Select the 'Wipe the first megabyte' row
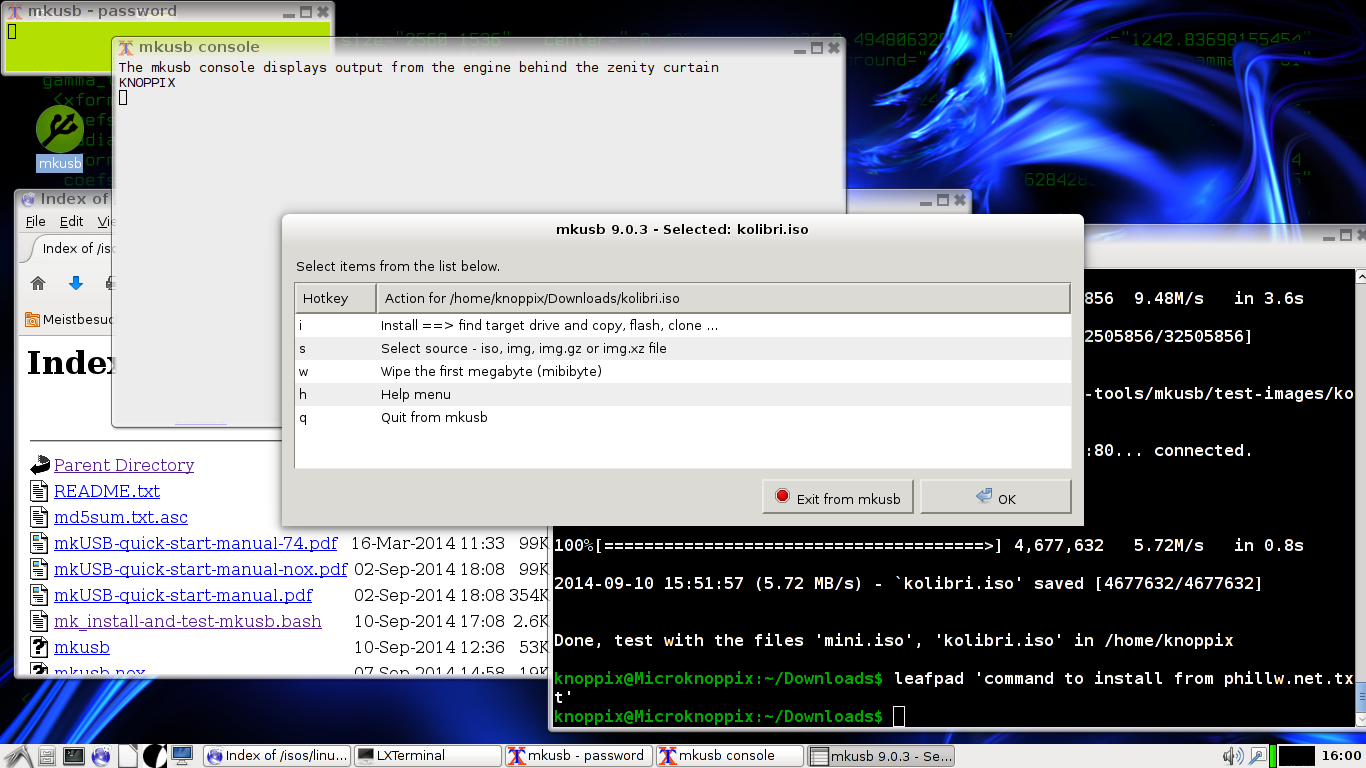 point(683,371)
